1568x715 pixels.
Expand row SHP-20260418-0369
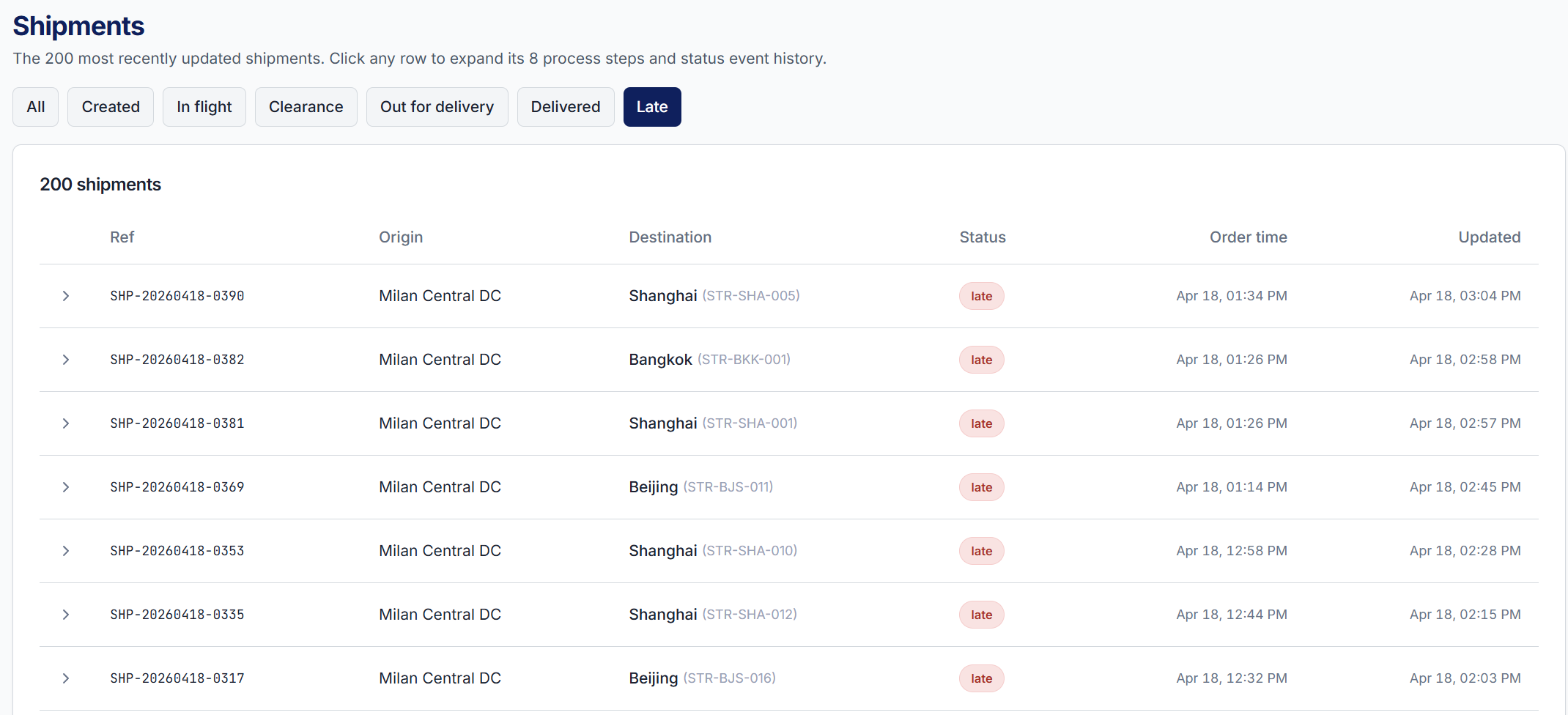[x=66, y=487]
